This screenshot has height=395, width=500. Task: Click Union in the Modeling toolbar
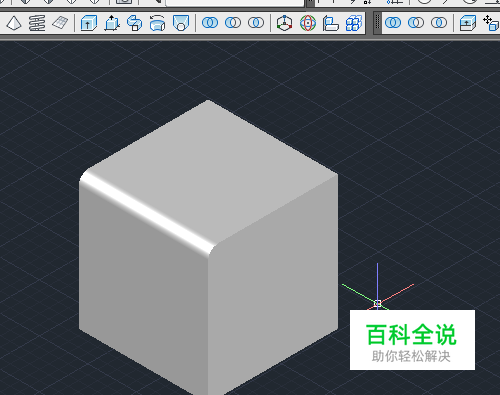pyautogui.click(x=210, y=23)
